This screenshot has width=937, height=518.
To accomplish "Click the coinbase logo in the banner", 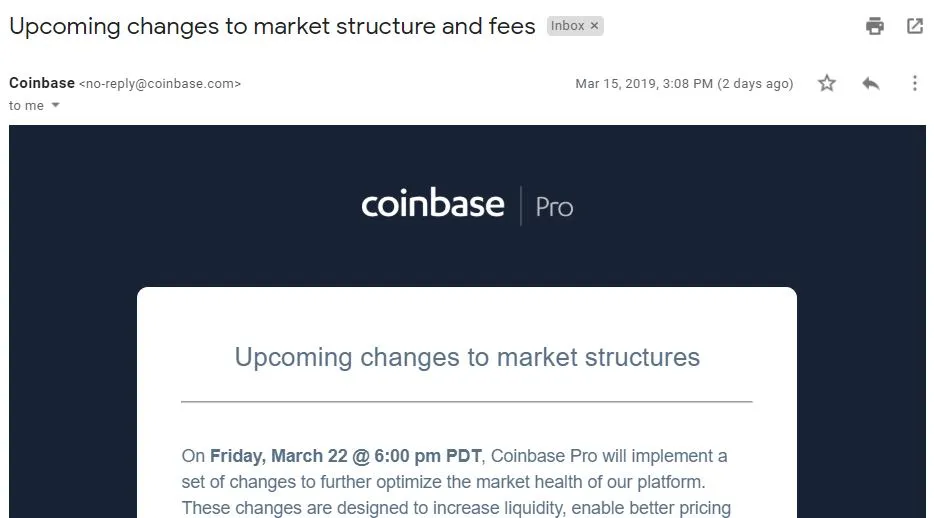I will point(433,204).
